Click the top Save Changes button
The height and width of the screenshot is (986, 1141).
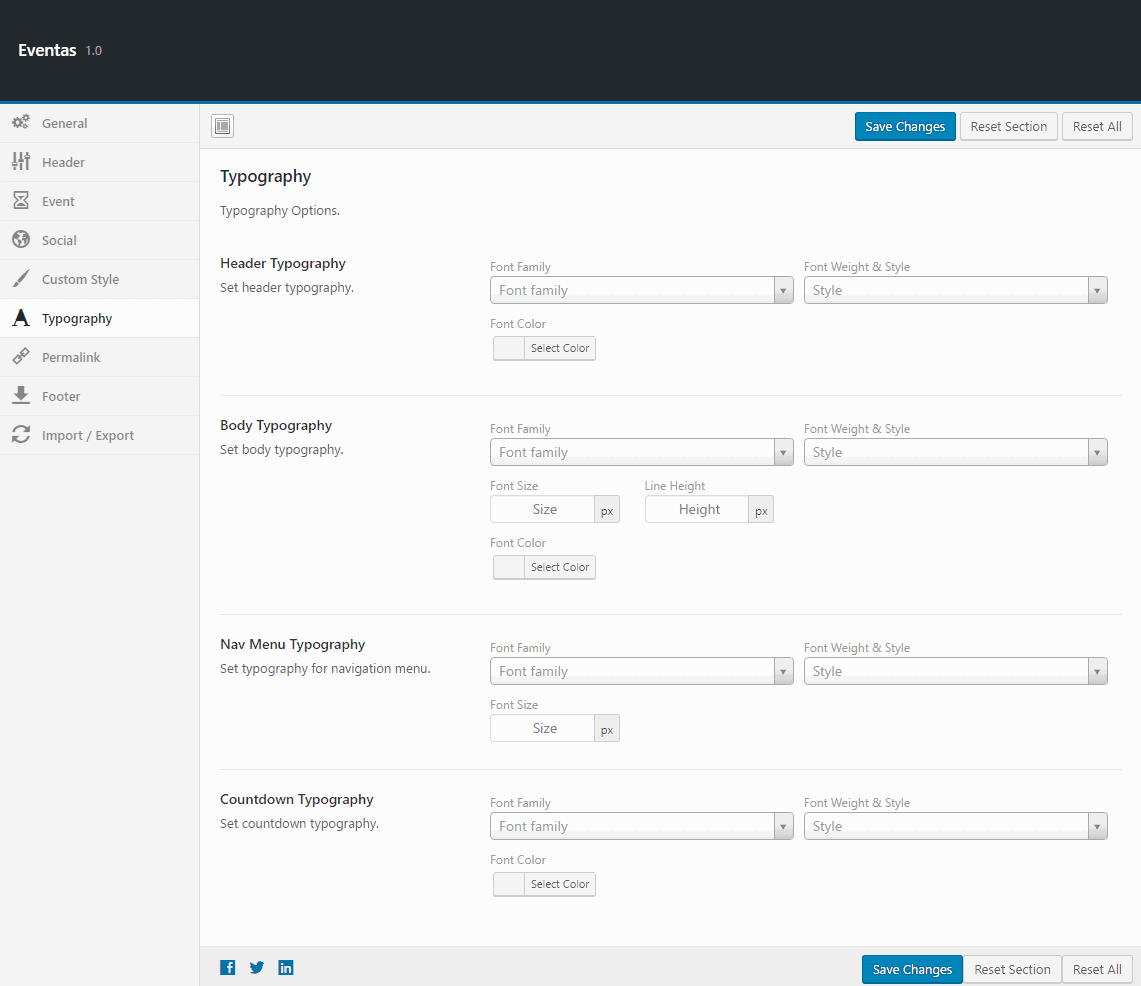coord(905,126)
